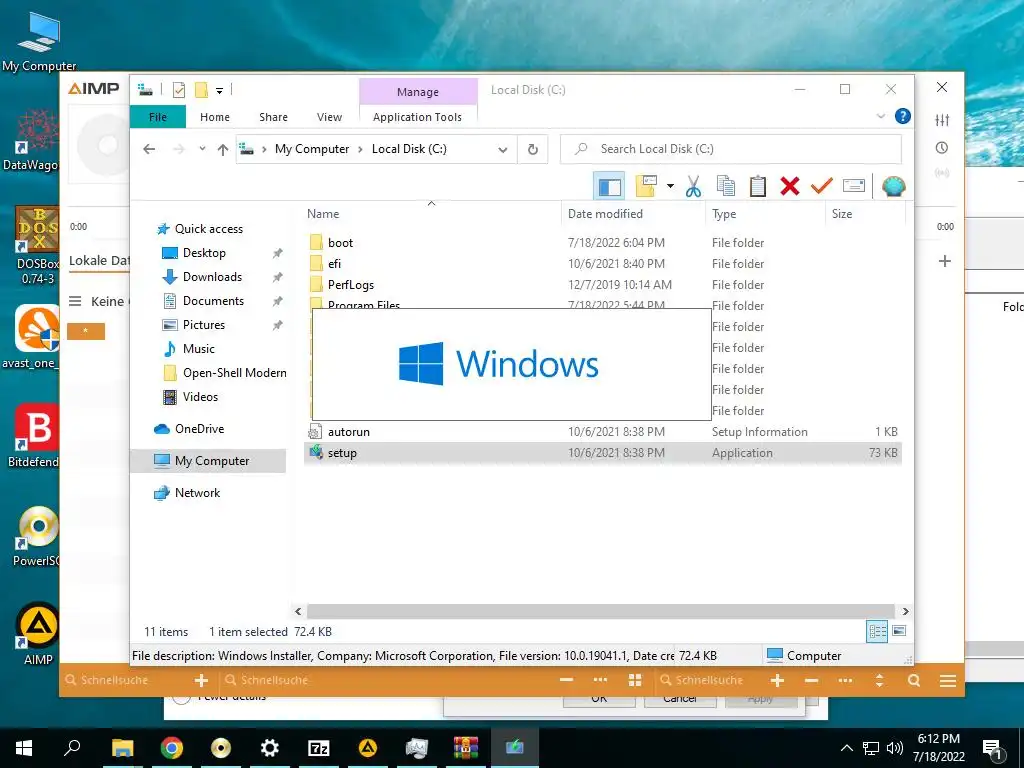The image size is (1024, 768).
Task: Click scroll right arrow of file list
Action: tap(905, 611)
